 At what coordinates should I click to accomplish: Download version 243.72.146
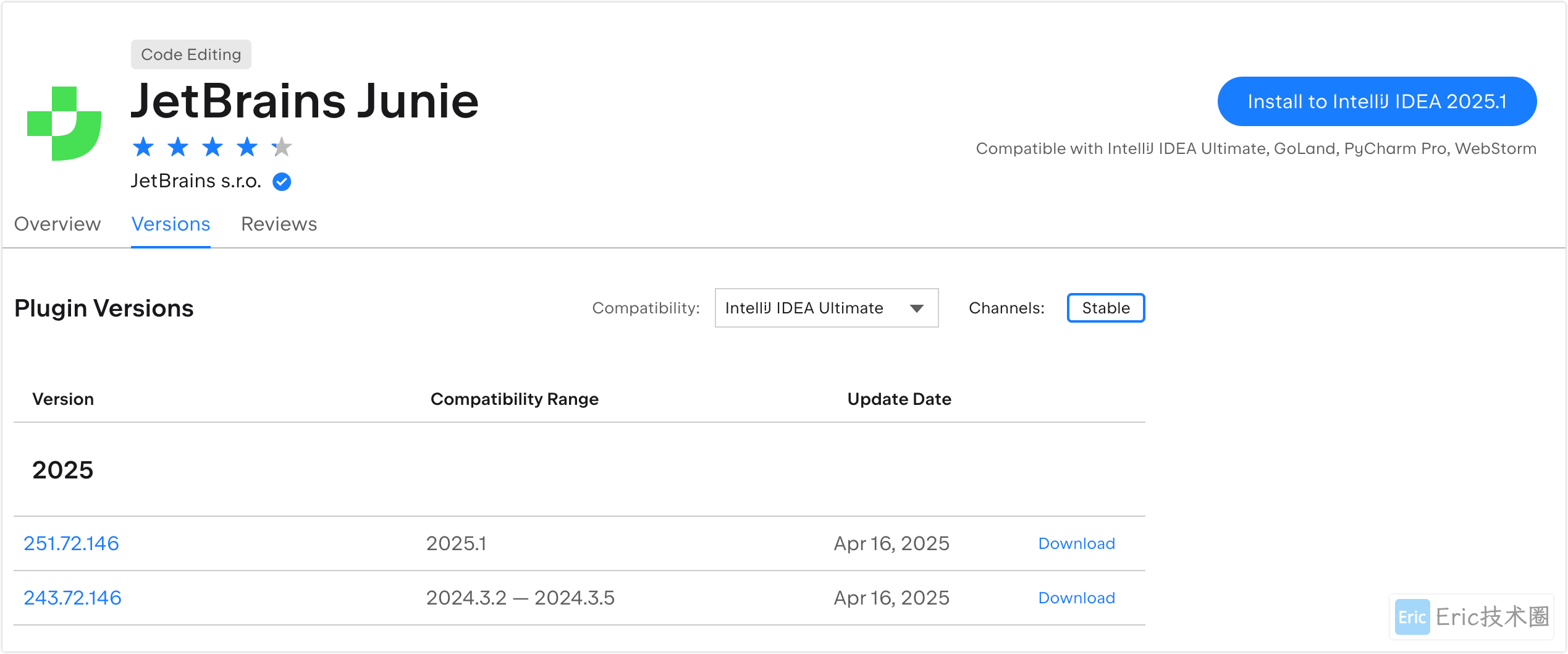(x=1076, y=598)
